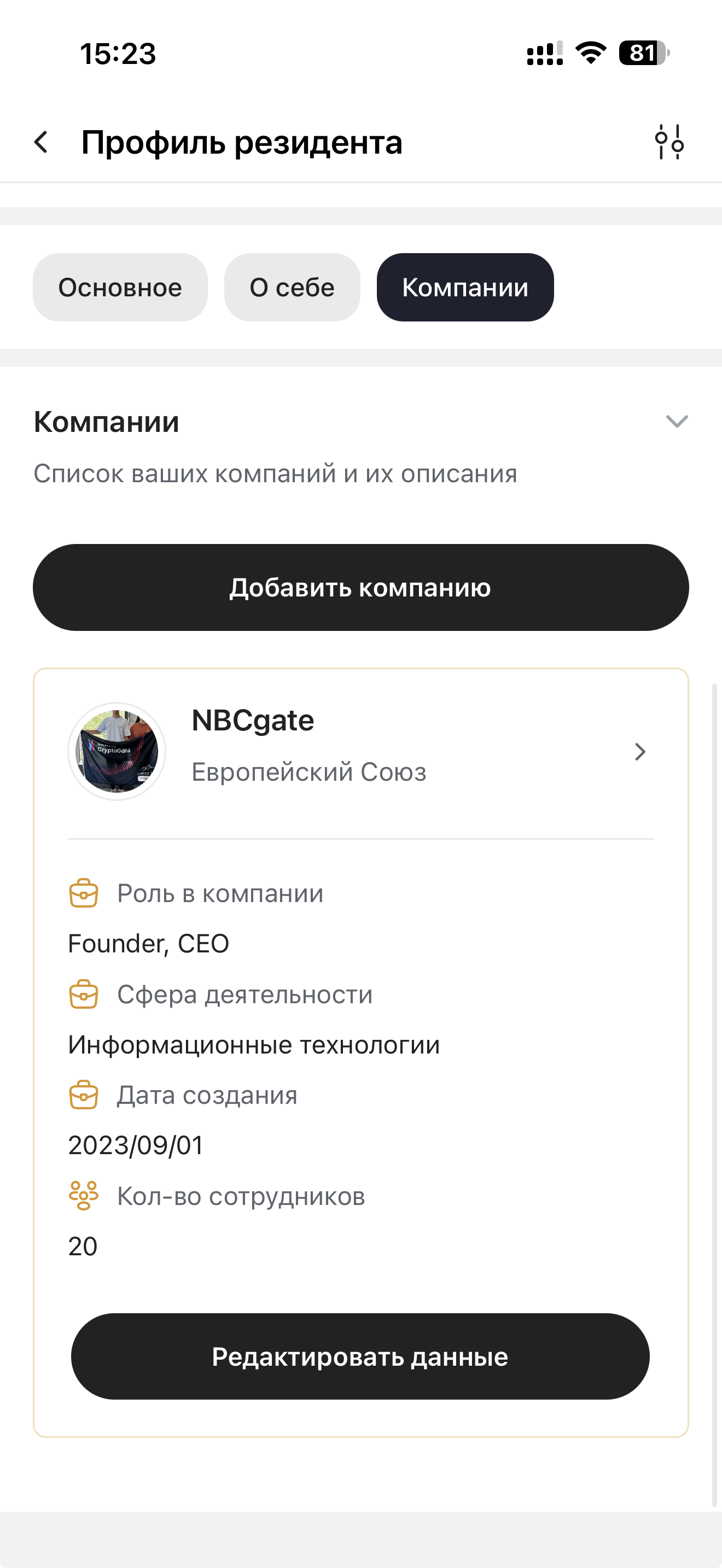Expand NBCgate company details with right chevron
Screen dimensions: 722x1568
[x=640, y=752]
